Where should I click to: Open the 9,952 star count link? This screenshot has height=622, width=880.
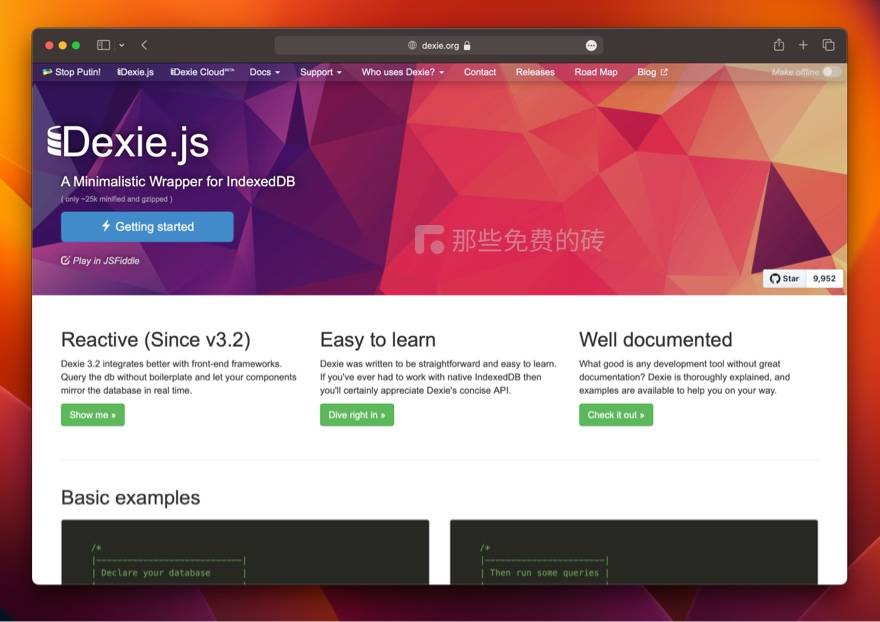click(824, 278)
